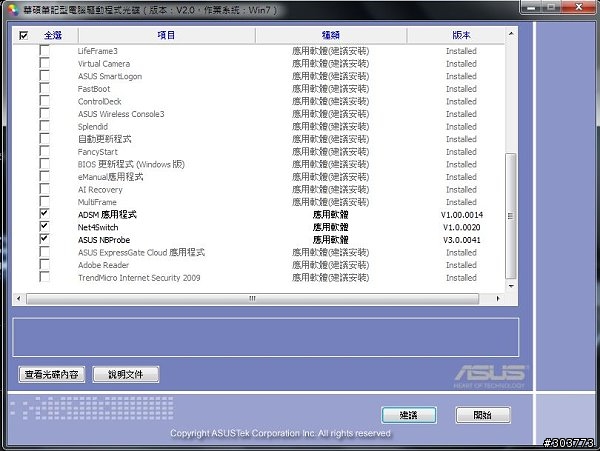Click the list scroll-up arrow
Viewport: 600px width, 451px height.
tap(511, 34)
